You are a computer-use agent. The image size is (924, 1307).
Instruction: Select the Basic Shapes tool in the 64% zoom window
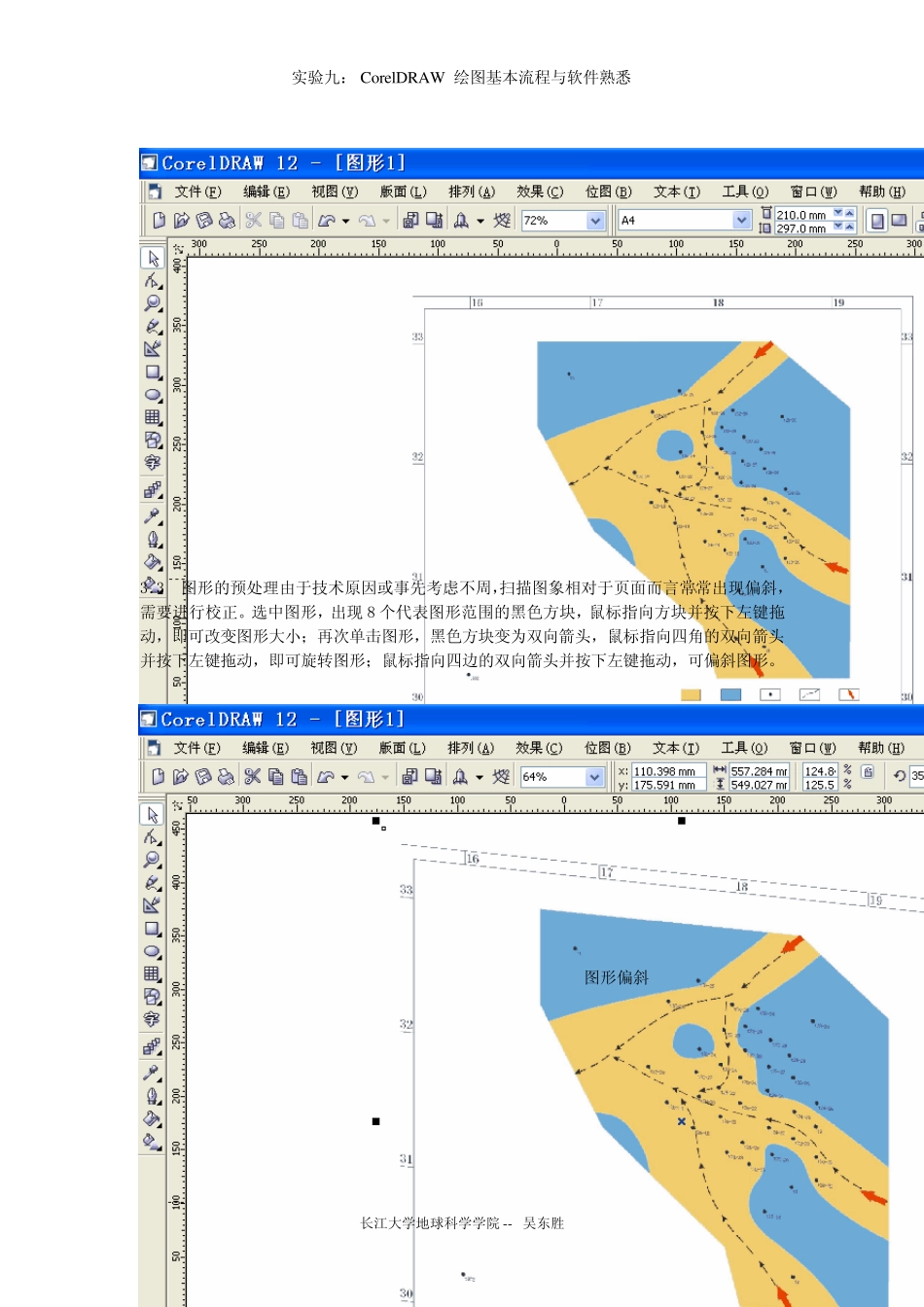[152, 997]
